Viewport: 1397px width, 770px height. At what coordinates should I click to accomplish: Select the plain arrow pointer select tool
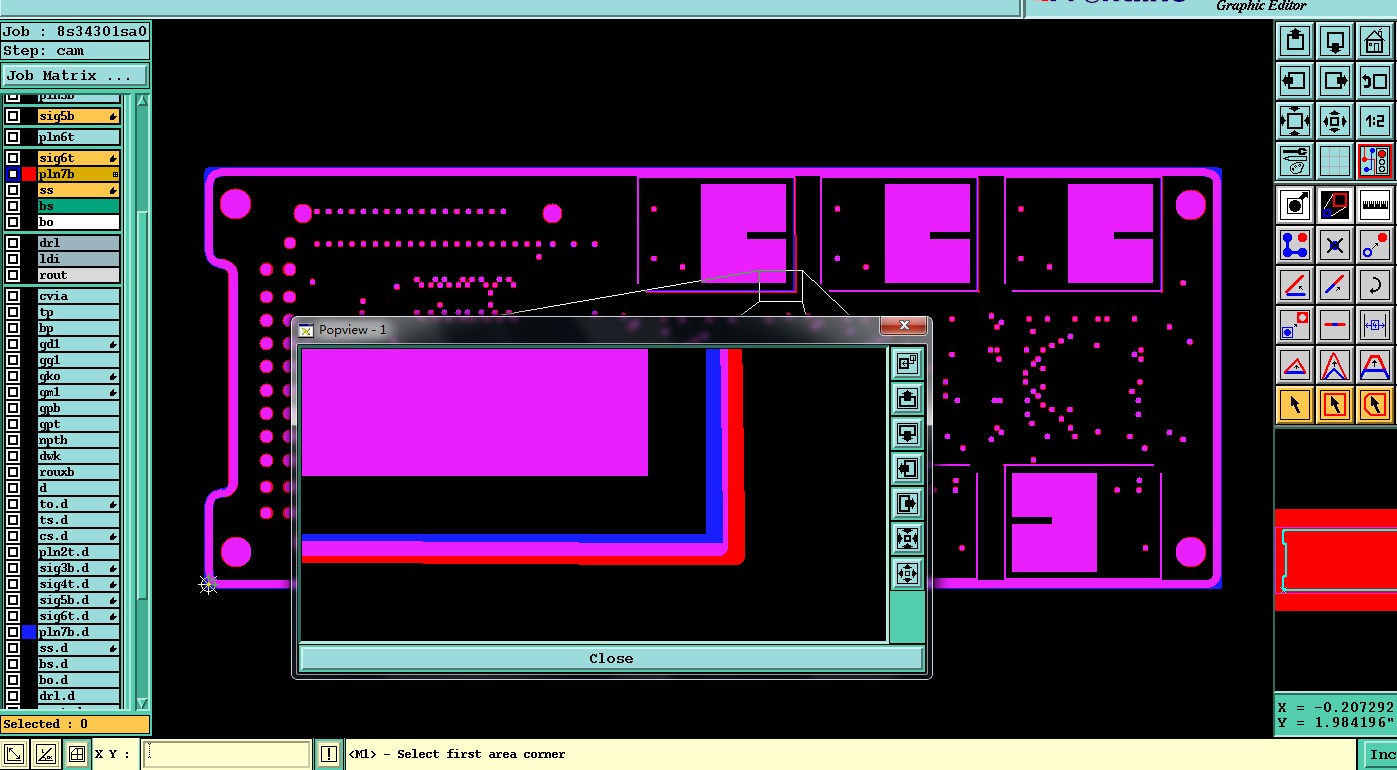(1295, 405)
